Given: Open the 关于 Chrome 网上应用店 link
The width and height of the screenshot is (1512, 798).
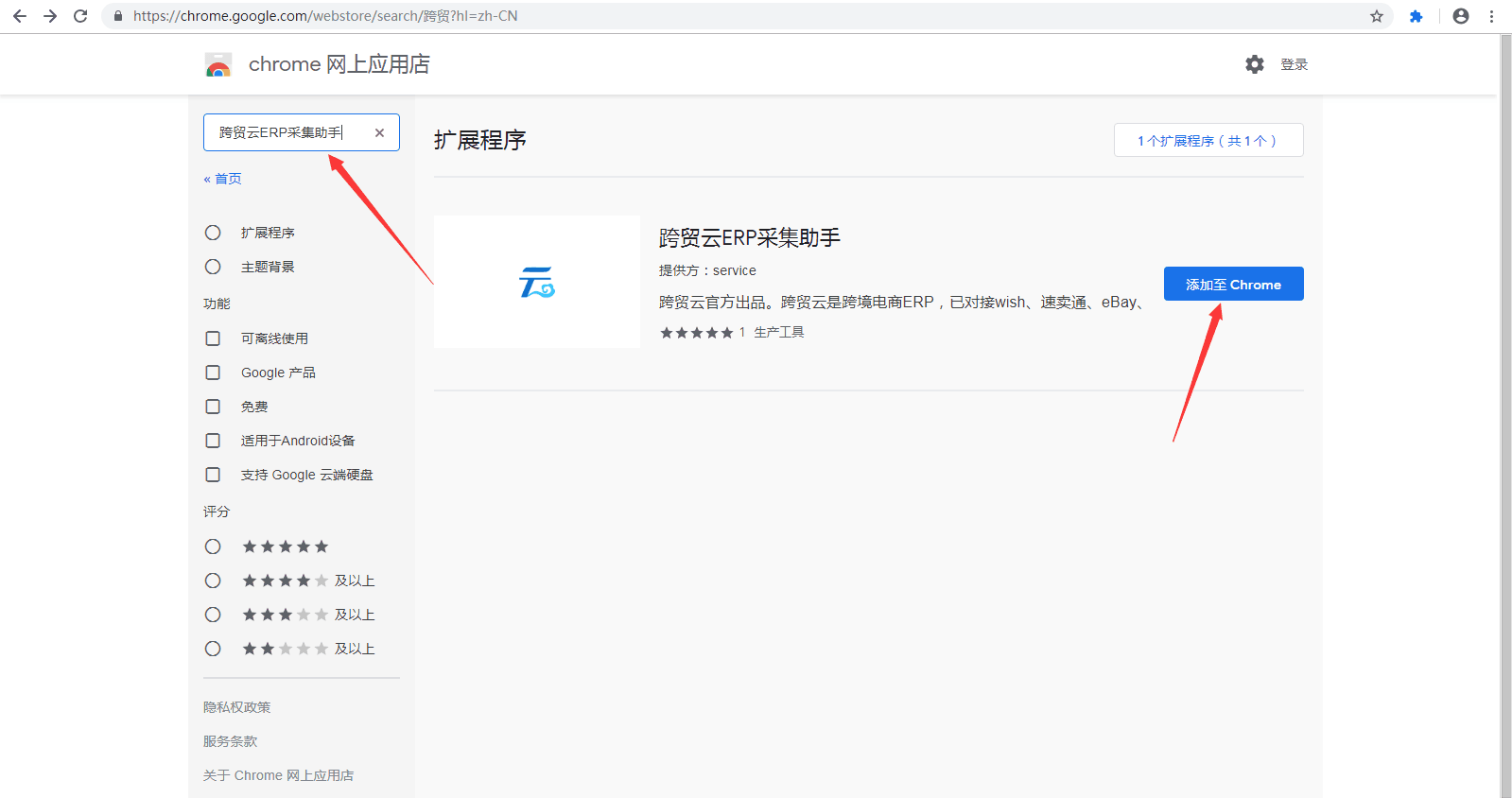Looking at the screenshot, I should pyautogui.click(x=278, y=775).
